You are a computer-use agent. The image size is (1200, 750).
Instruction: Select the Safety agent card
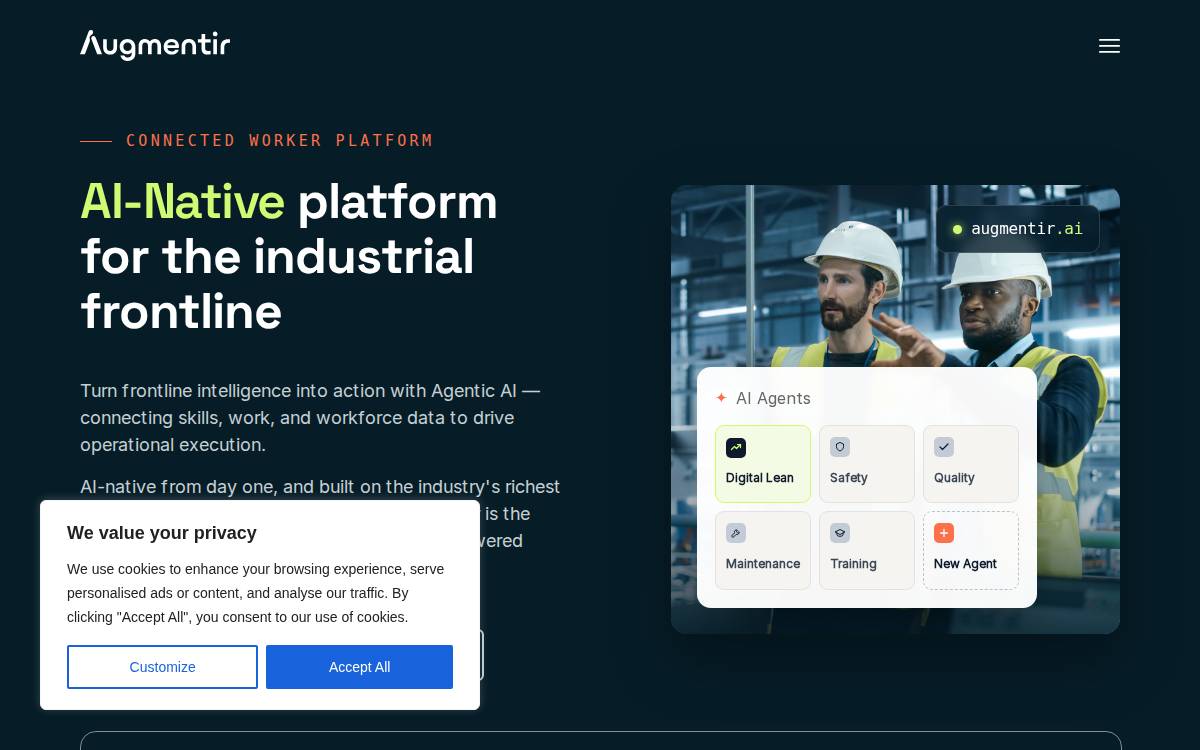point(867,464)
